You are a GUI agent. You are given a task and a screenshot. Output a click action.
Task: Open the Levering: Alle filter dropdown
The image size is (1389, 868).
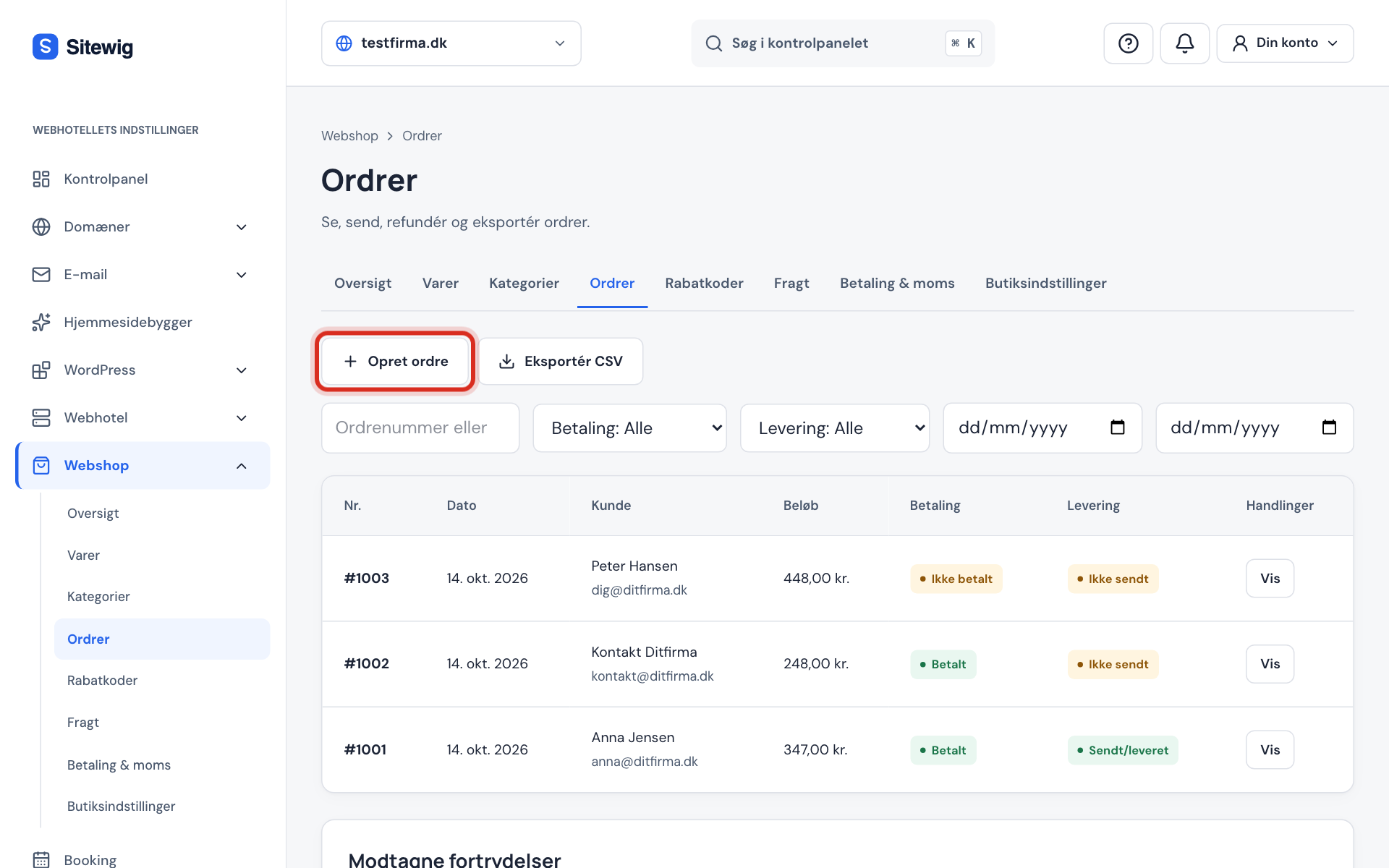tap(835, 428)
